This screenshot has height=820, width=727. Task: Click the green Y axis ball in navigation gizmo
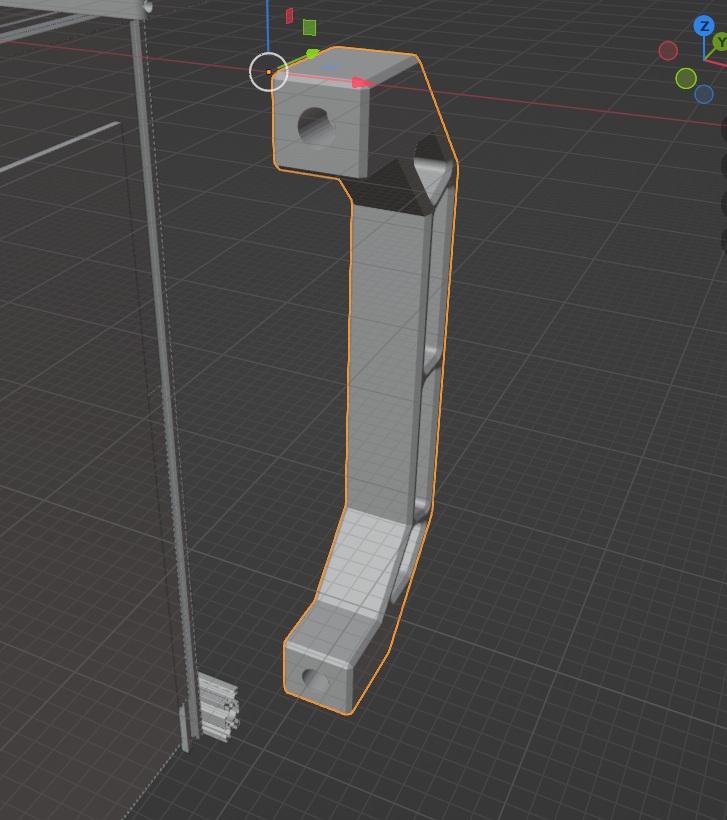click(x=721, y=42)
